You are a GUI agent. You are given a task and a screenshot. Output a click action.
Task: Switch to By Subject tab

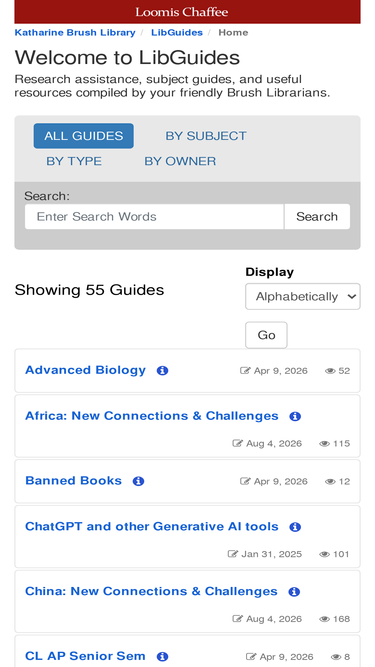pos(206,136)
